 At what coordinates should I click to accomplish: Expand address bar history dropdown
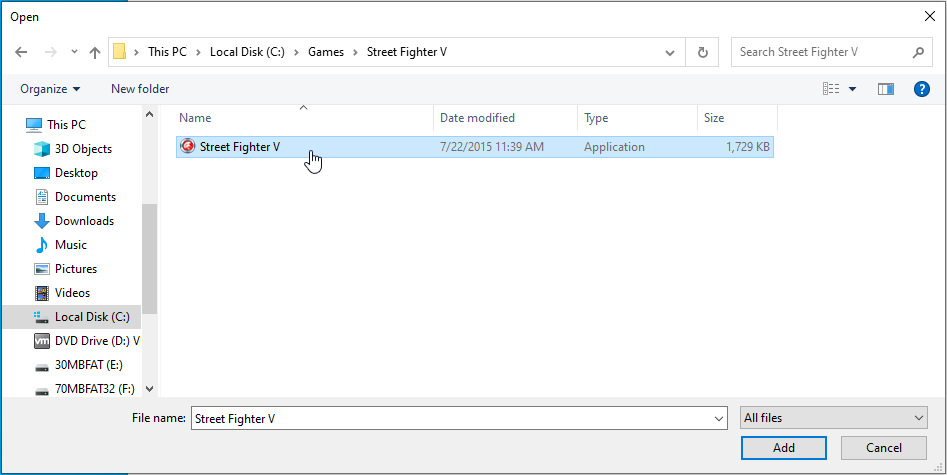coord(670,53)
